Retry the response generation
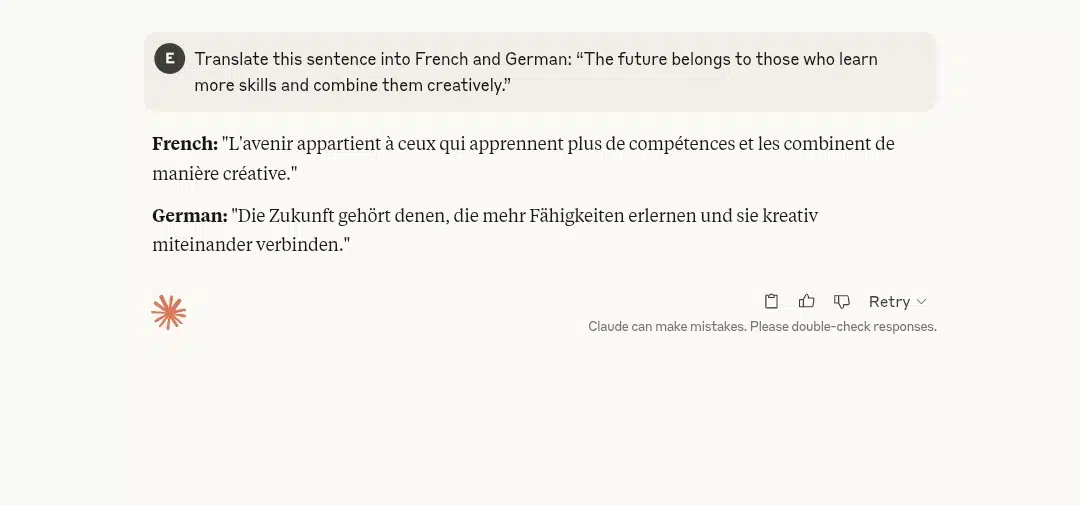The width and height of the screenshot is (1080, 505). 889,301
